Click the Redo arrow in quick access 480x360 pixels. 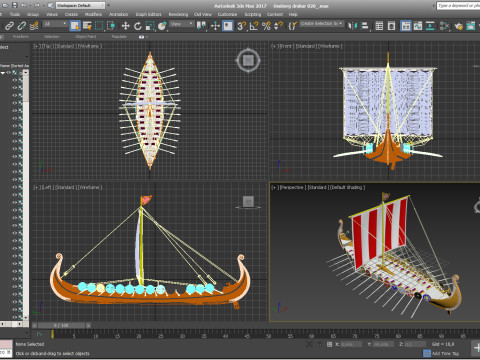click(x=37, y=5)
